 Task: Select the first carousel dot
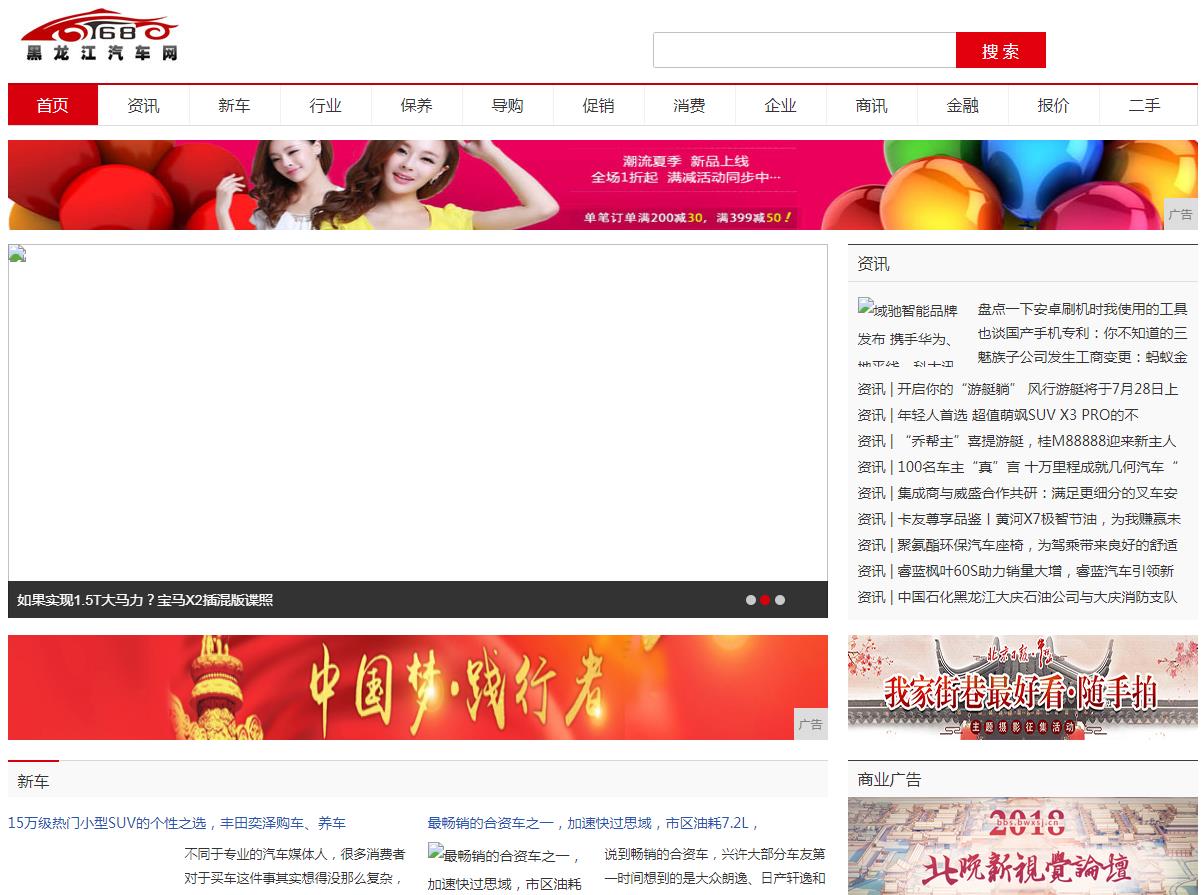tap(751, 600)
